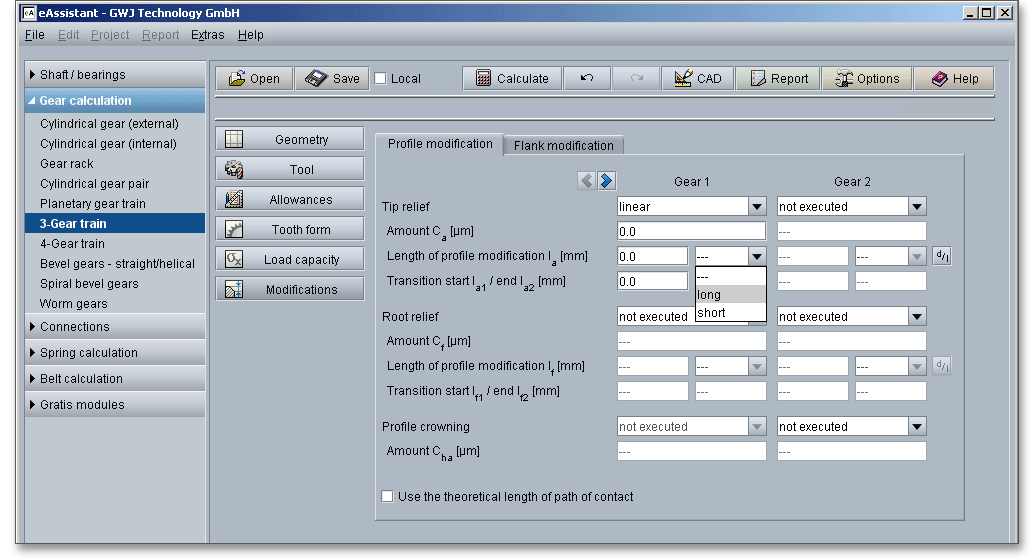This screenshot has width=1034, height=559.
Task: Open the Tooth form panel button
Action: pyautogui.click(x=290, y=230)
